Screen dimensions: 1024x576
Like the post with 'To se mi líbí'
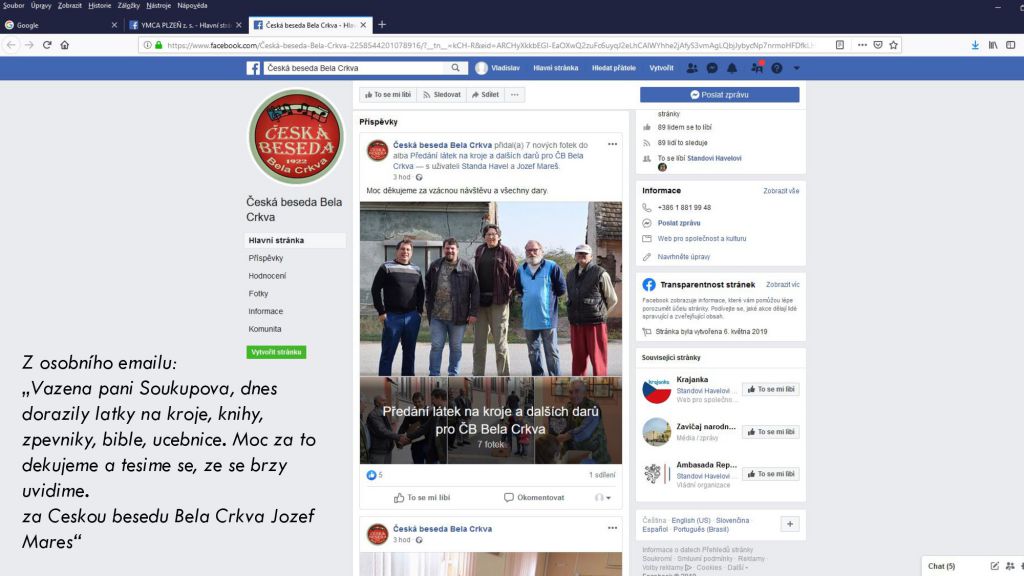tap(422, 497)
